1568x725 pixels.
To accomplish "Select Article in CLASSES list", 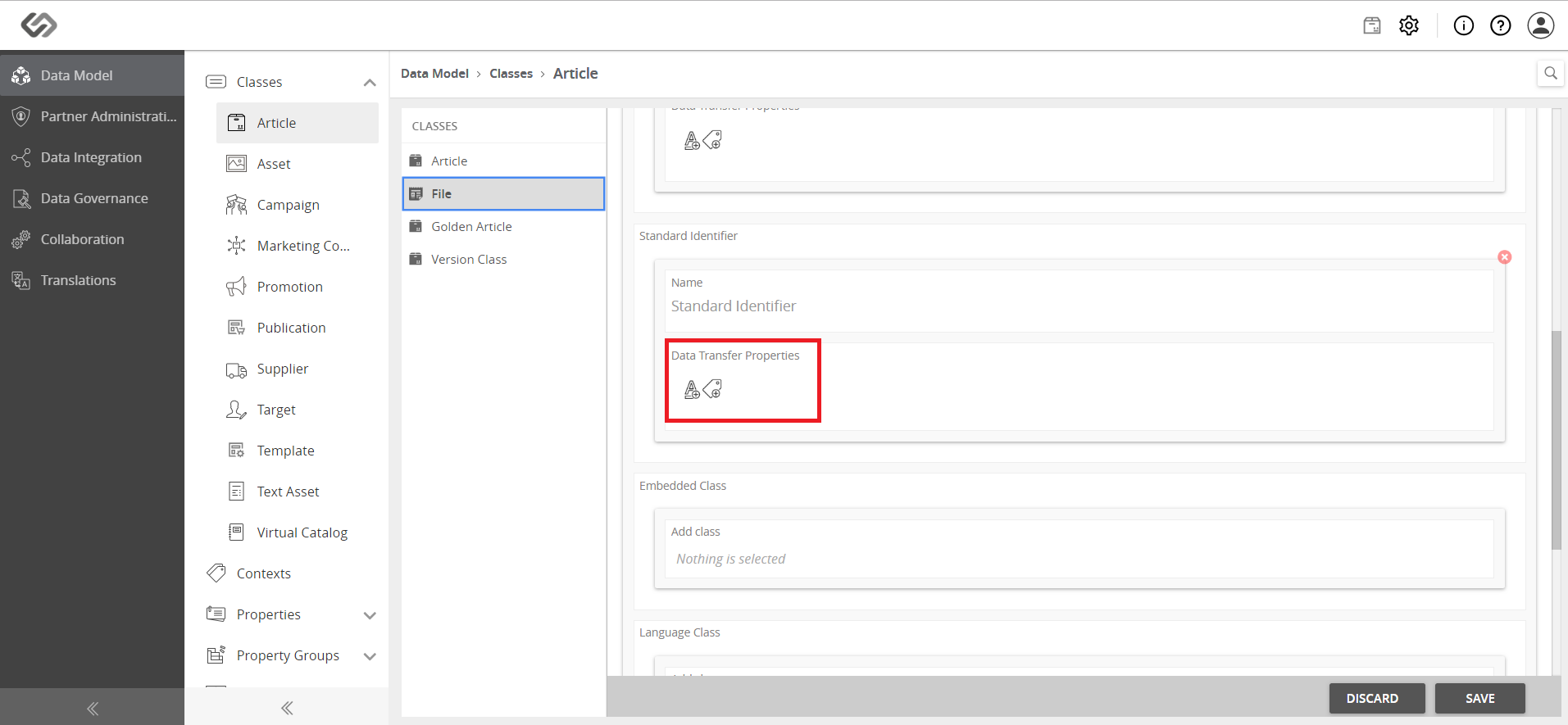I will (503, 161).
